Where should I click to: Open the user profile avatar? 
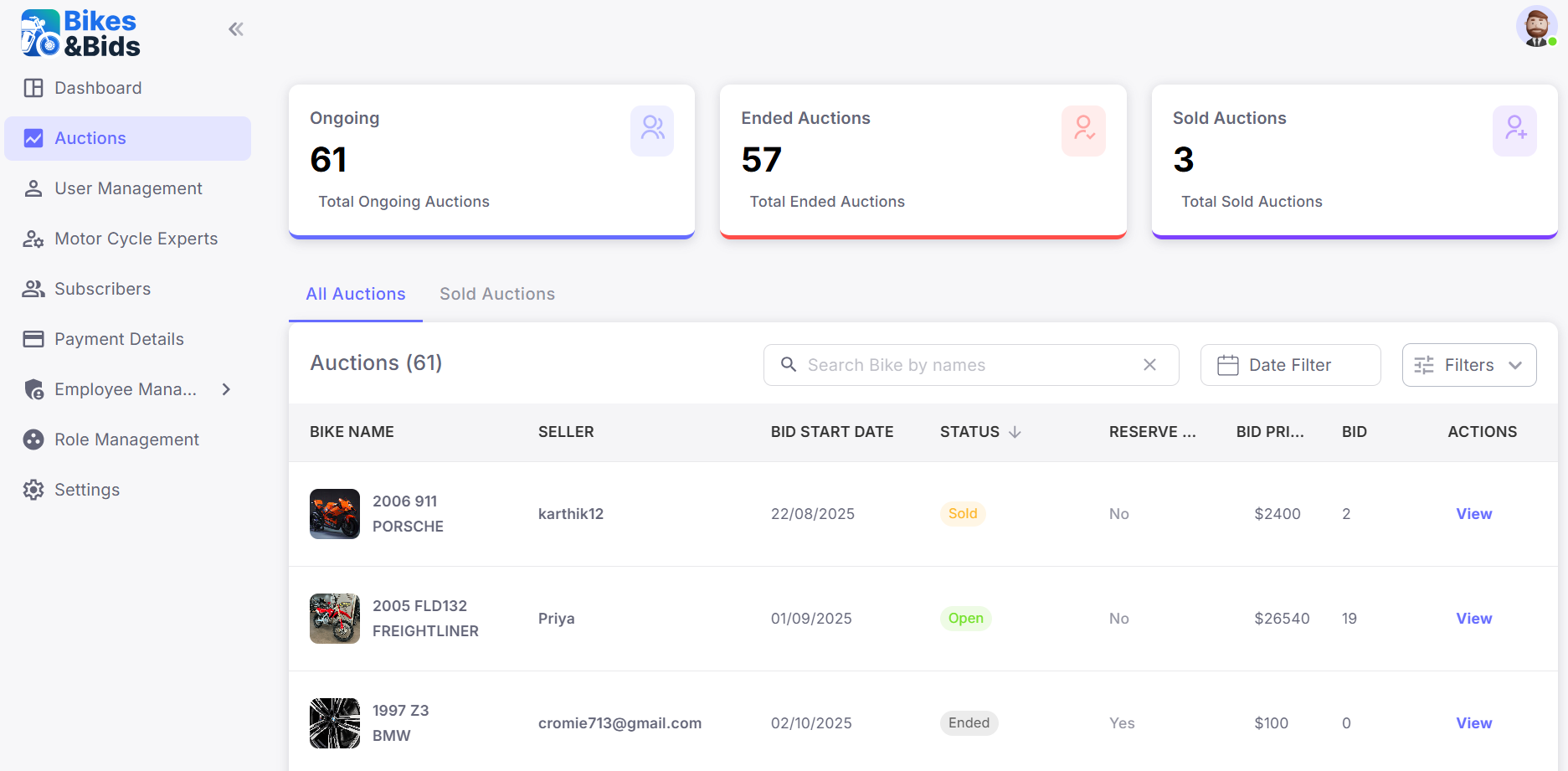click(1535, 27)
